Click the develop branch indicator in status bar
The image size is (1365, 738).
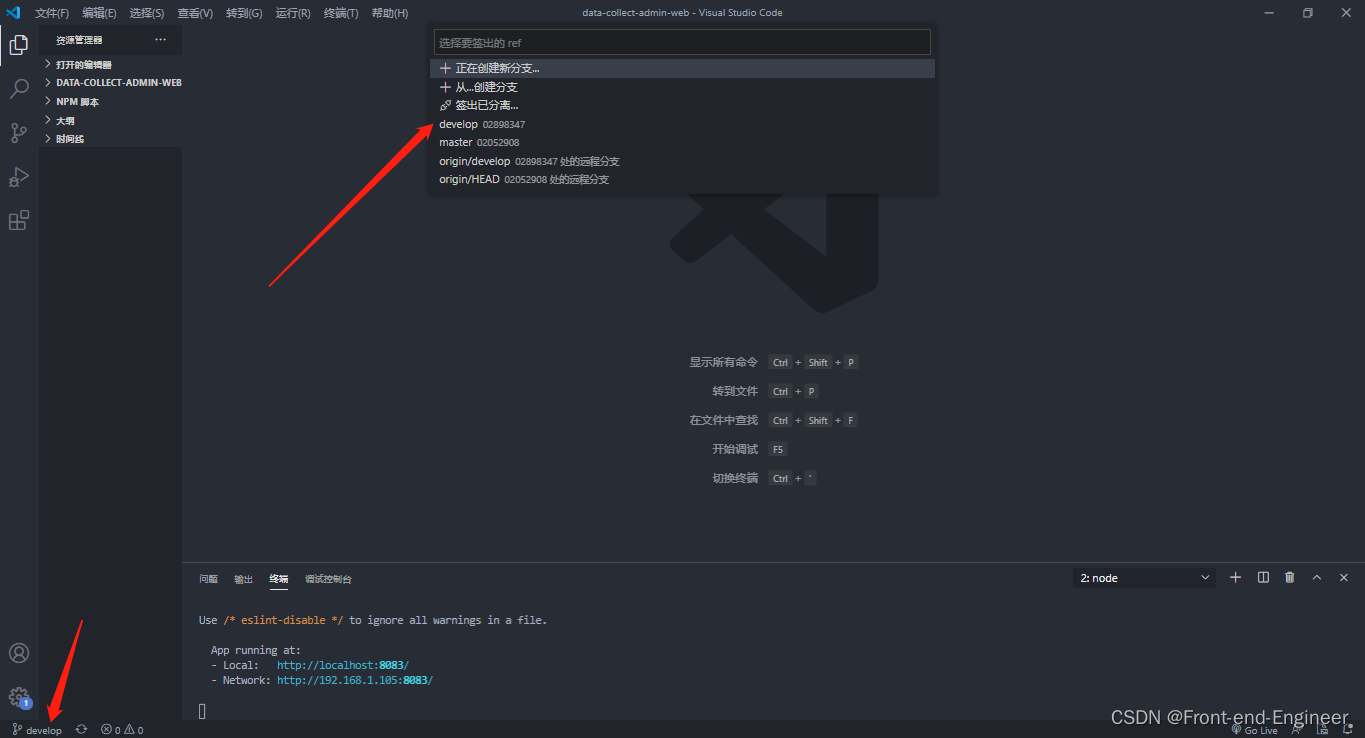(37, 730)
